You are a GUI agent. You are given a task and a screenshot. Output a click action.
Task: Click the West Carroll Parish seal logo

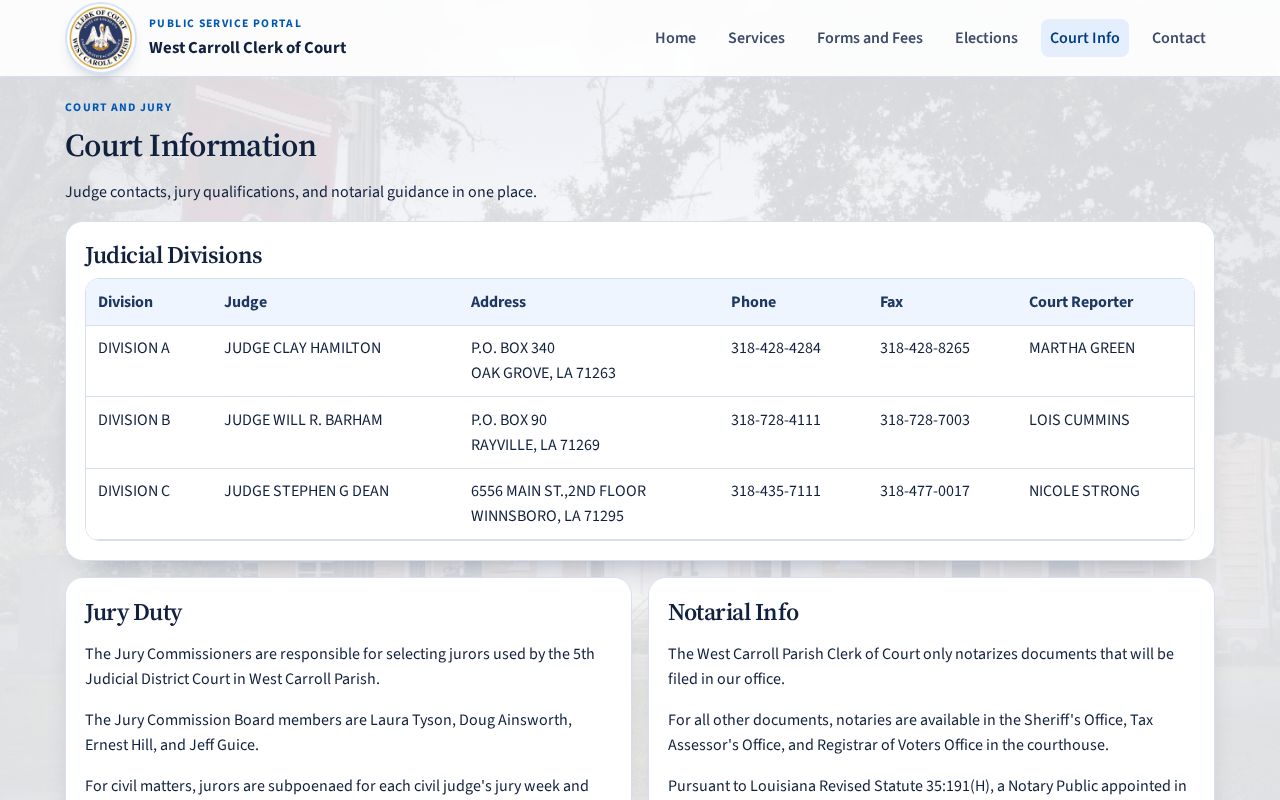coord(101,38)
